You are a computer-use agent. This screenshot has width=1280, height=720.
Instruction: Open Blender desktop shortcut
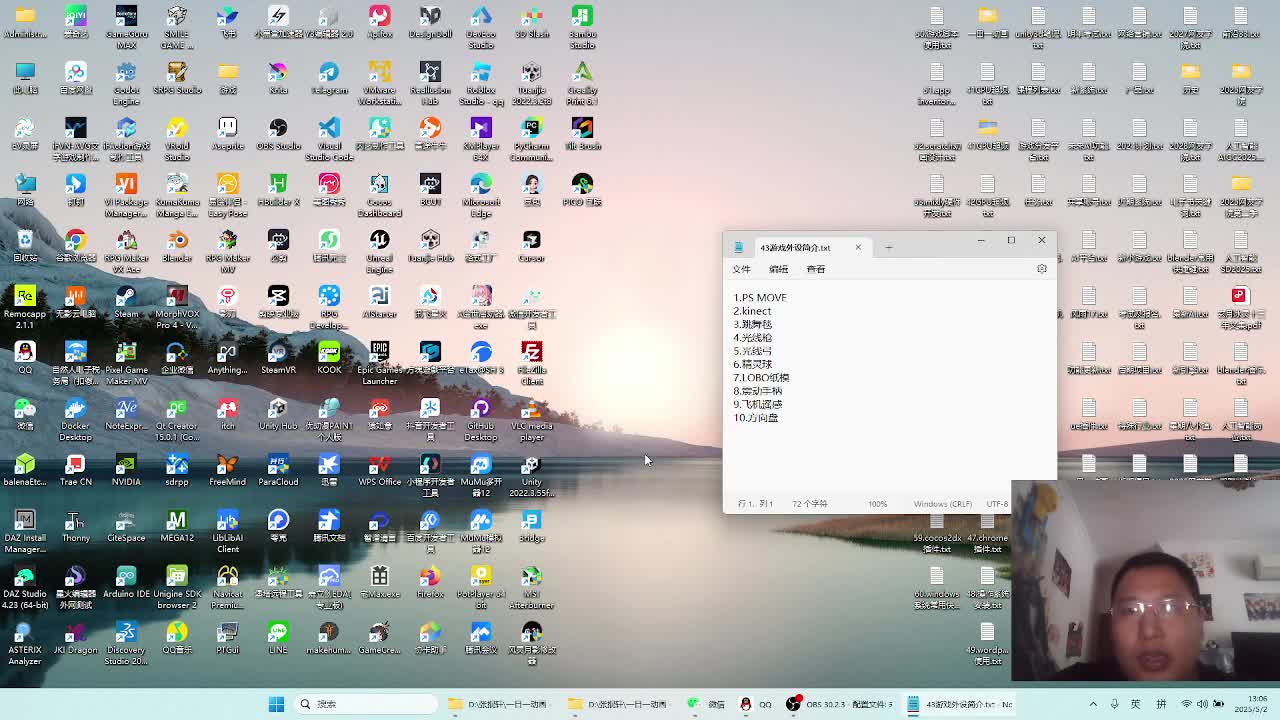pos(177,242)
